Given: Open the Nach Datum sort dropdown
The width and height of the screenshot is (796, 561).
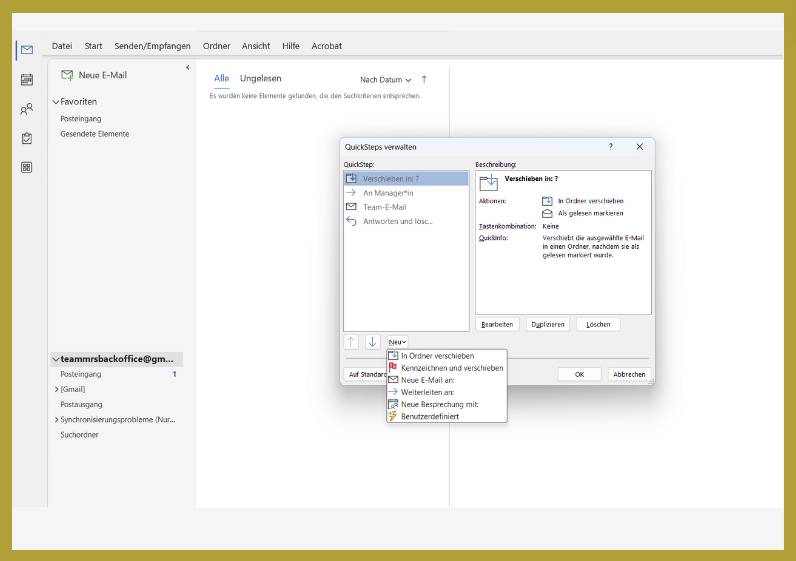Looking at the screenshot, I should pos(385,80).
